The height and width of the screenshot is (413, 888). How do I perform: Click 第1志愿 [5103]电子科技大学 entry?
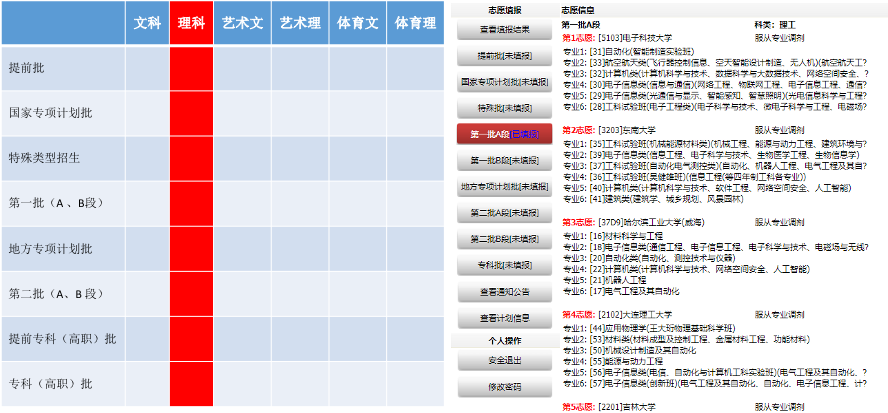(x=617, y=38)
